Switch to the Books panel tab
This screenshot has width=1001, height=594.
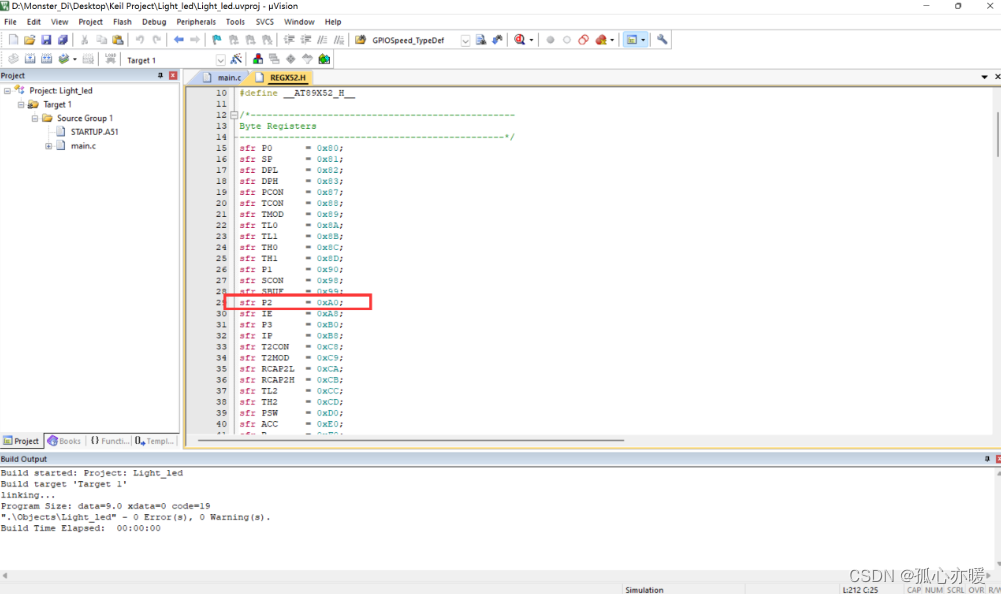click(x=64, y=441)
